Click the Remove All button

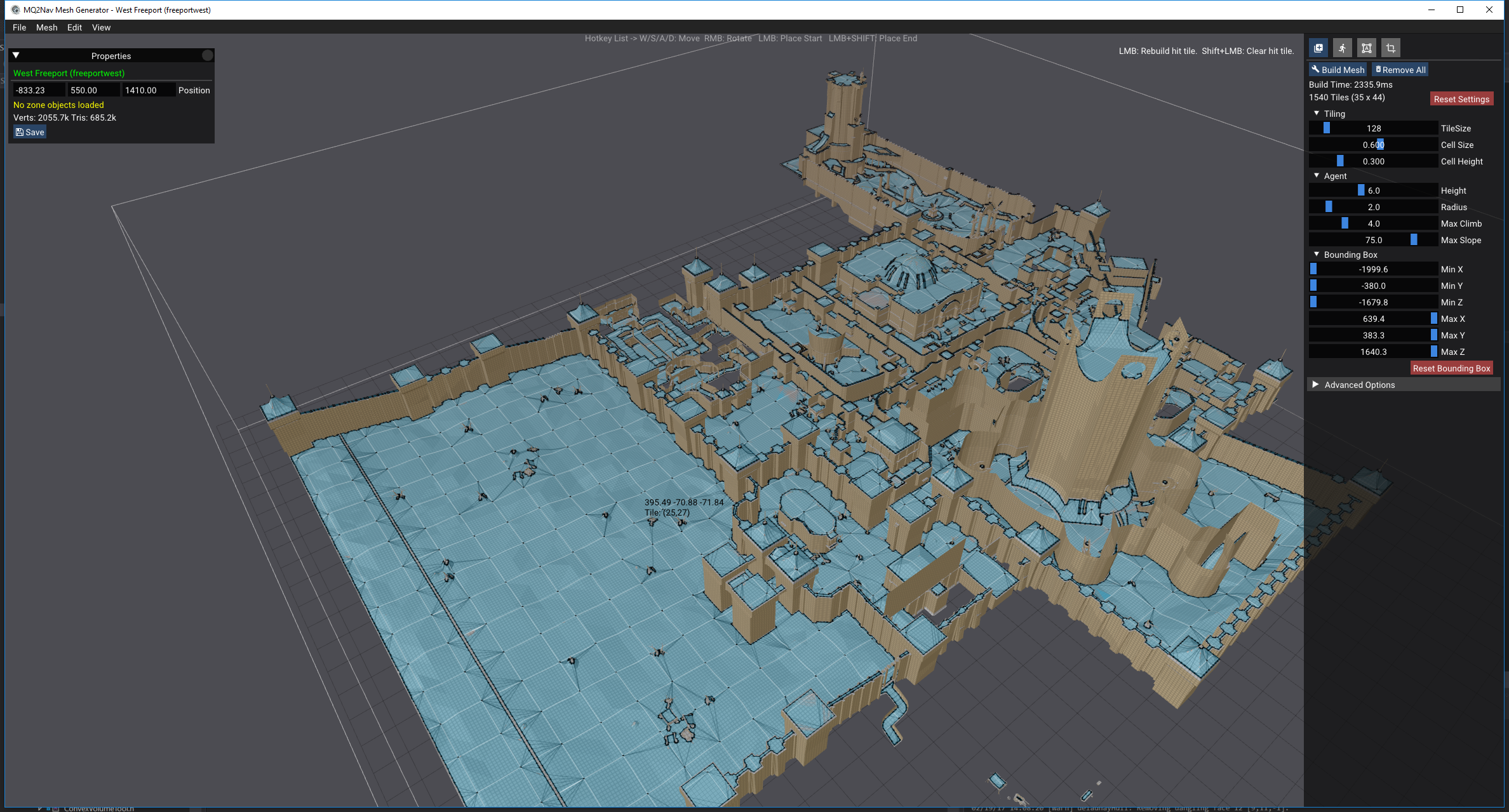tap(1400, 70)
